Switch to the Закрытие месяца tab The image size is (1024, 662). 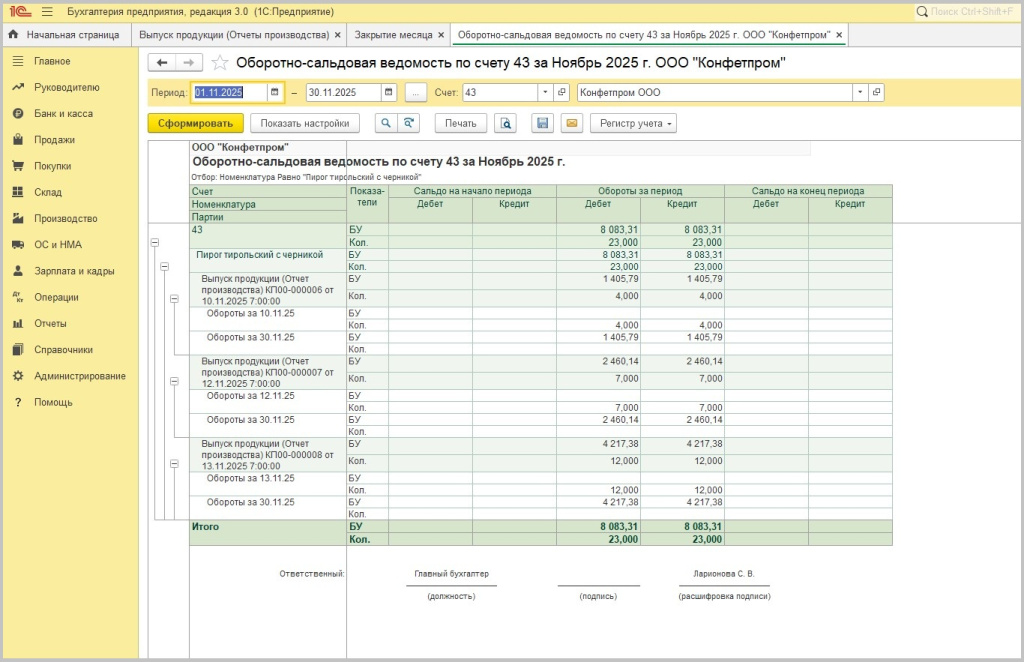point(393,35)
